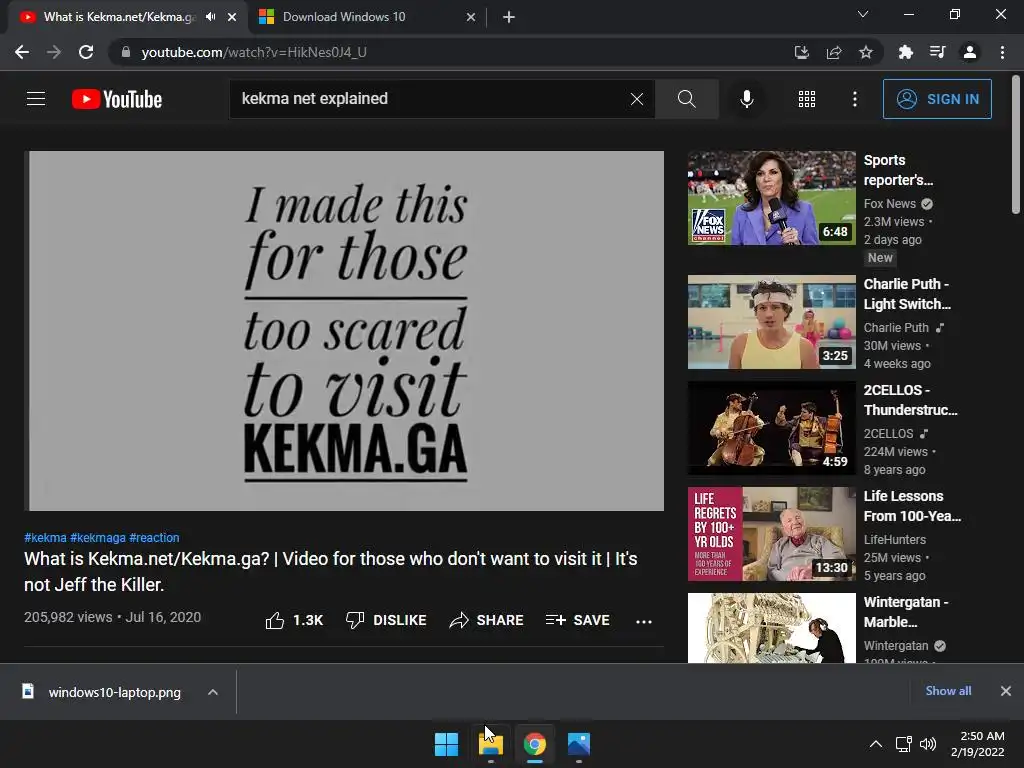Click the Fox News channel name
The width and height of the screenshot is (1024, 768).
pyautogui.click(x=889, y=204)
